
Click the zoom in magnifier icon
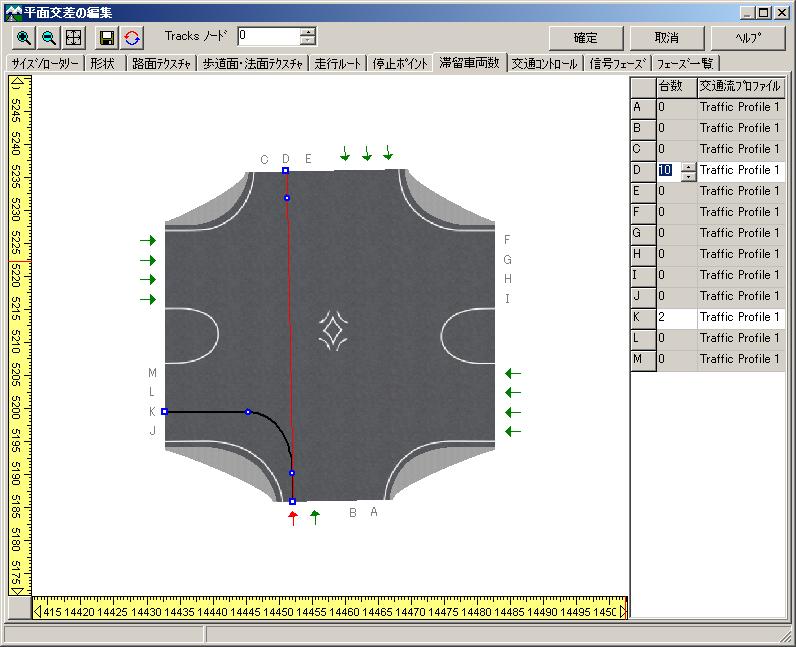[x=23, y=38]
